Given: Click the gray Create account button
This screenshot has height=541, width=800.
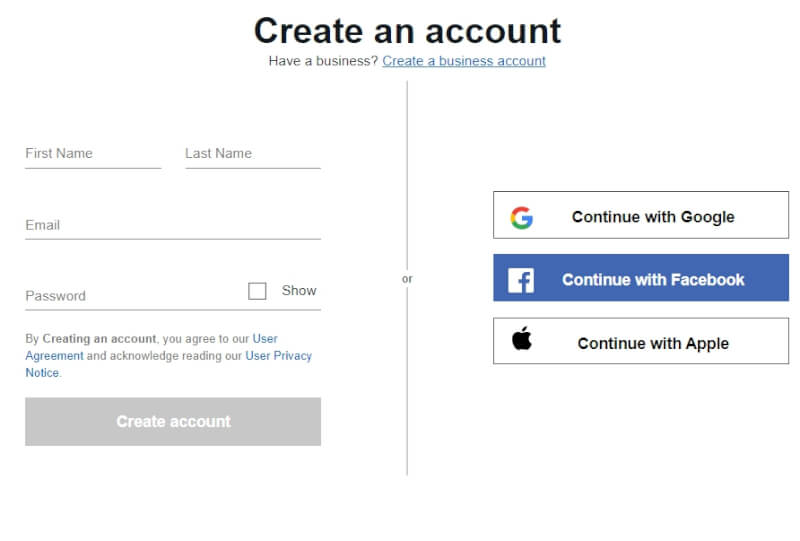Looking at the screenshot, I should [173, 422].
